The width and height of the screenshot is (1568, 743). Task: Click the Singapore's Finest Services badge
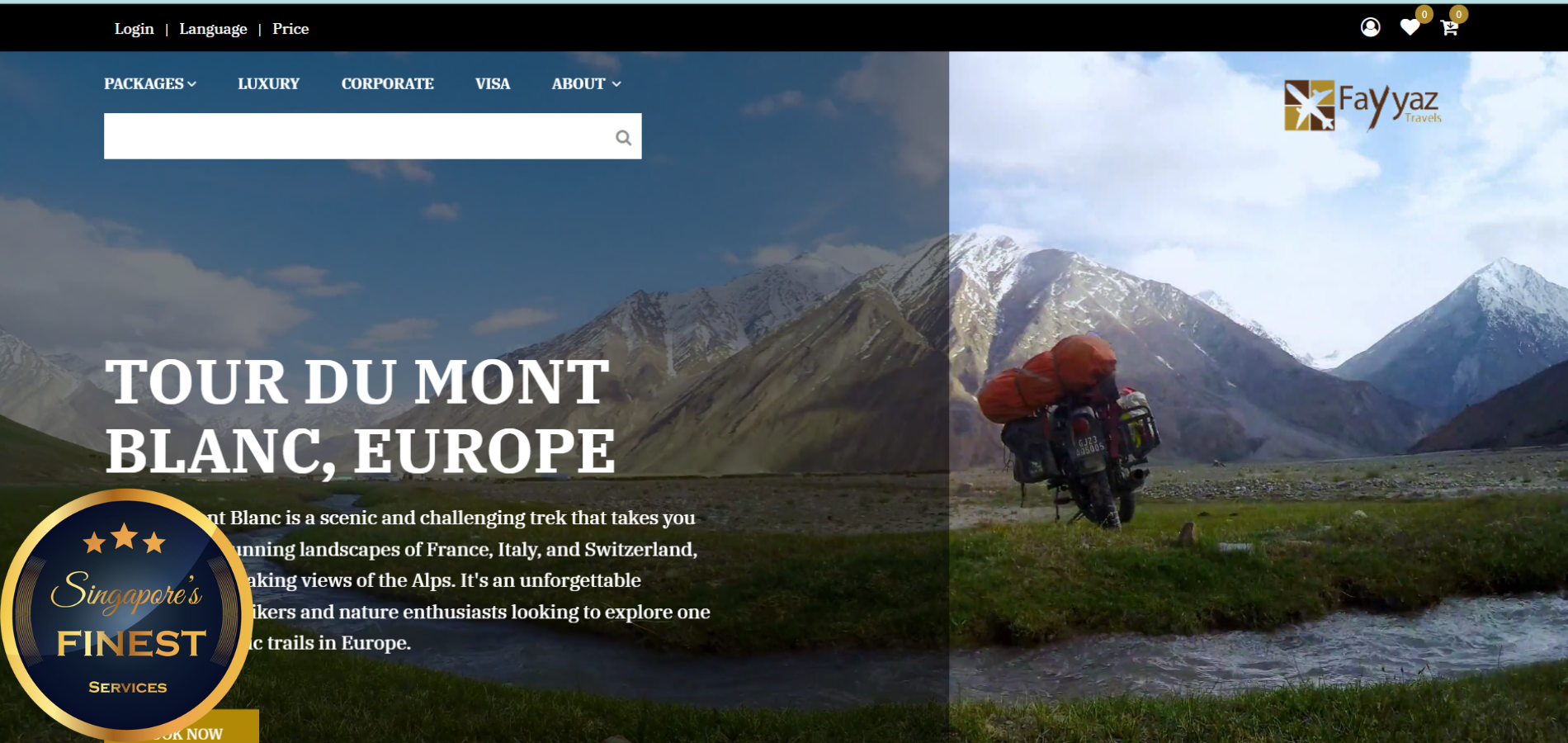point(126,614)
